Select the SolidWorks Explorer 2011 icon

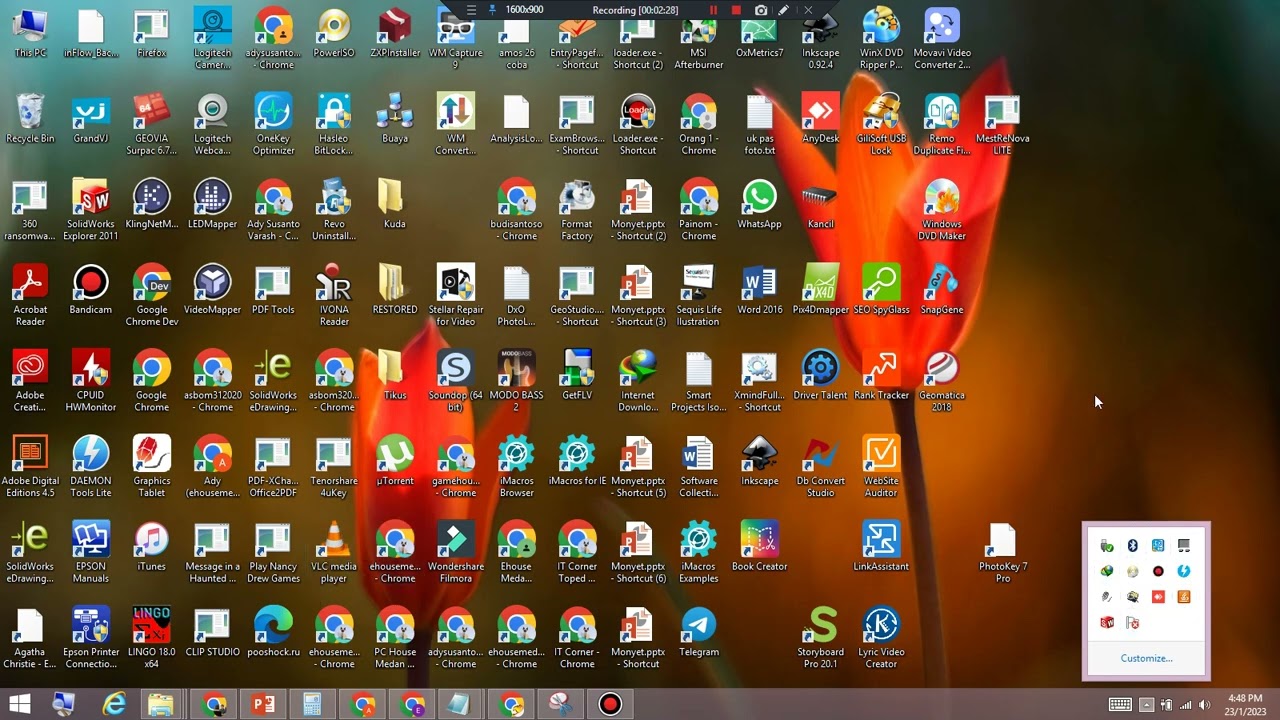coord(91,210)
